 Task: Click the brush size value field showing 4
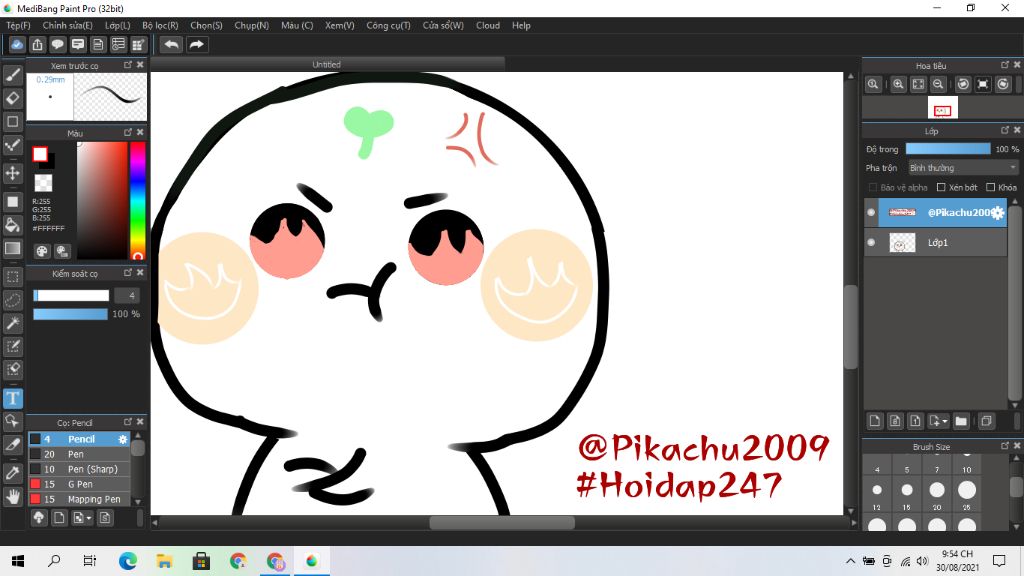pyautogui.click(x=127, y=296)
